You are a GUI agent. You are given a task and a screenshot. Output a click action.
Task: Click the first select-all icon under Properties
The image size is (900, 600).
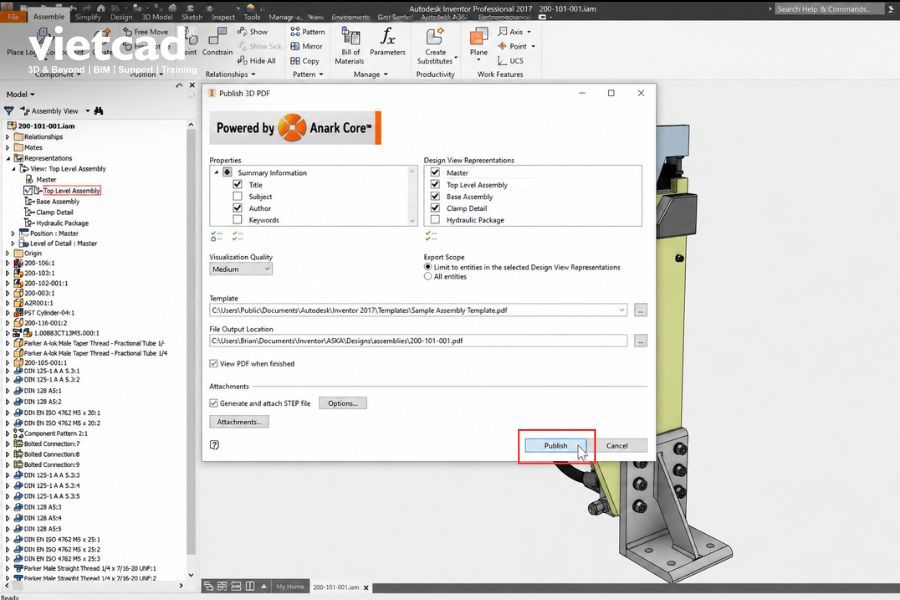pyautogui.click(x=216, y=236)
